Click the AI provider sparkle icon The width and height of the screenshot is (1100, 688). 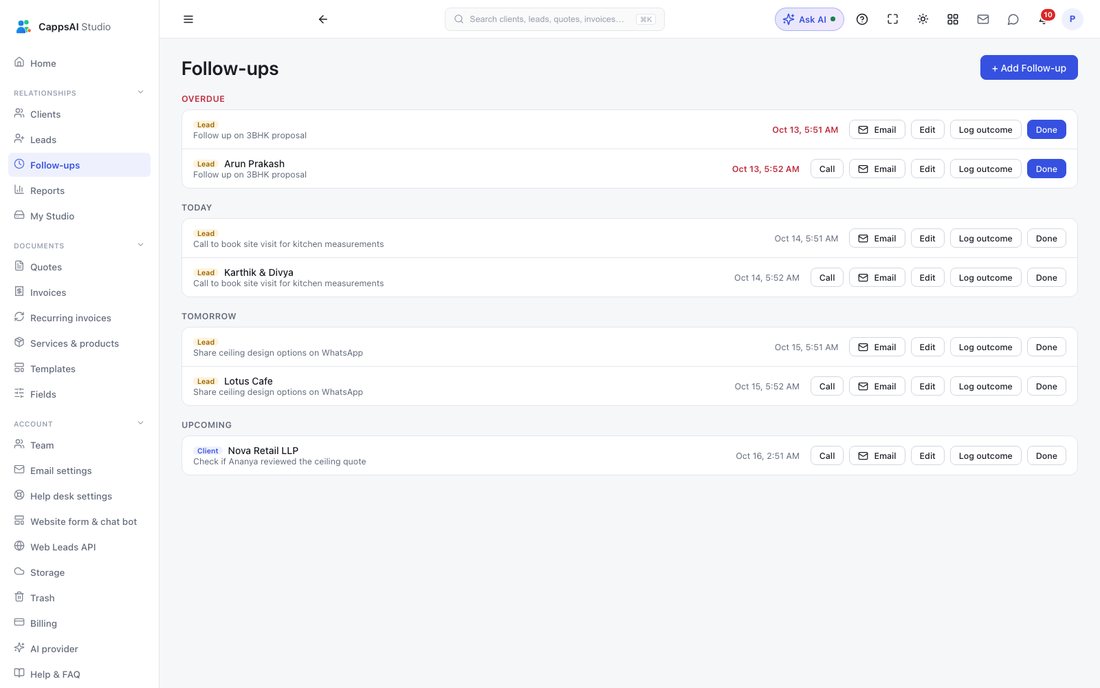pyautogui.click(x=19, y=648)
